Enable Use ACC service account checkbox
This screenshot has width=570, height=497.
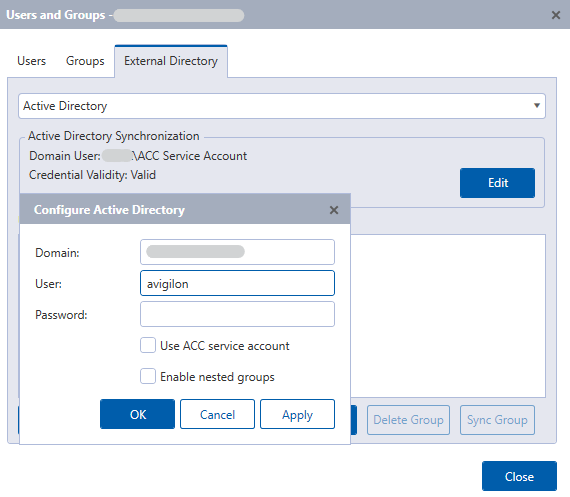pyautogui.click(x=148, y=345)
